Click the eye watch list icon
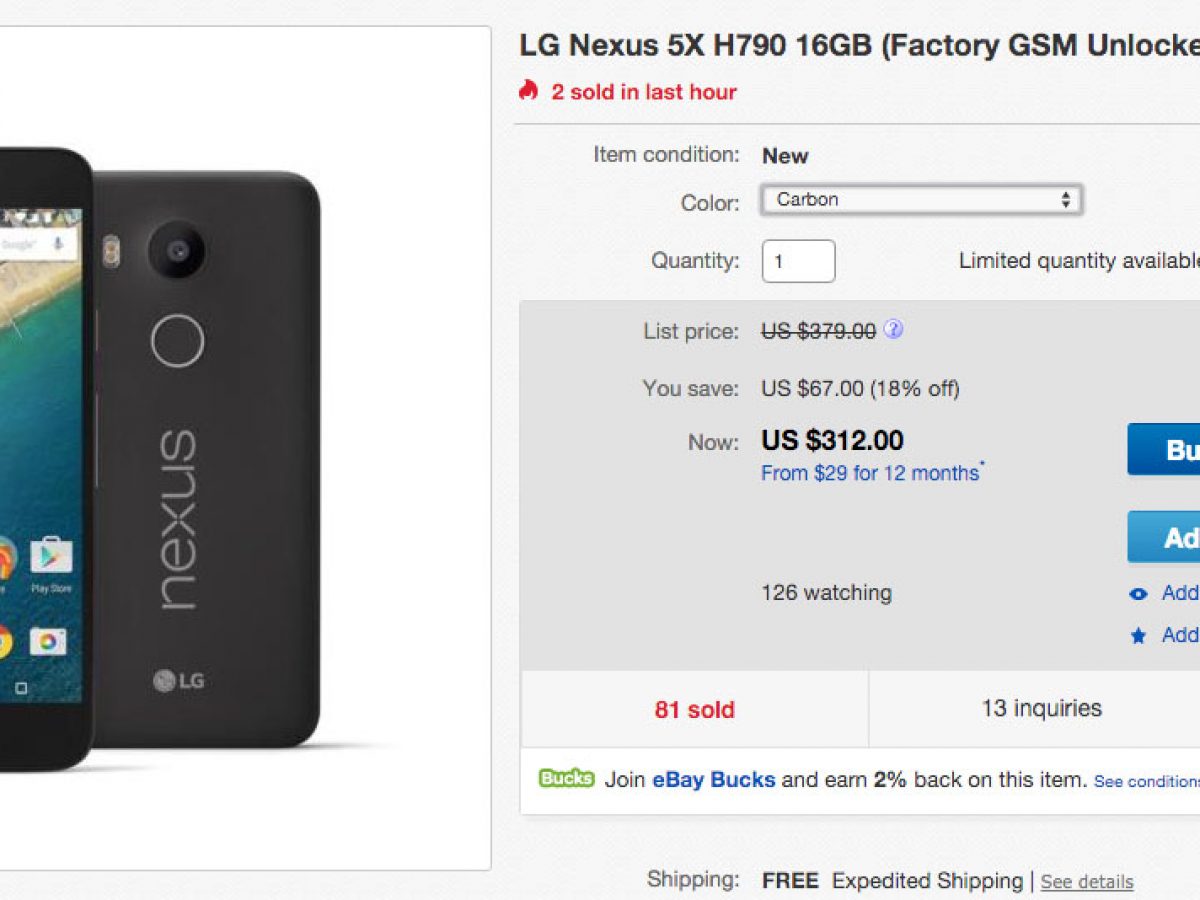This screenshot has height=900, width=1200. 1138,594
